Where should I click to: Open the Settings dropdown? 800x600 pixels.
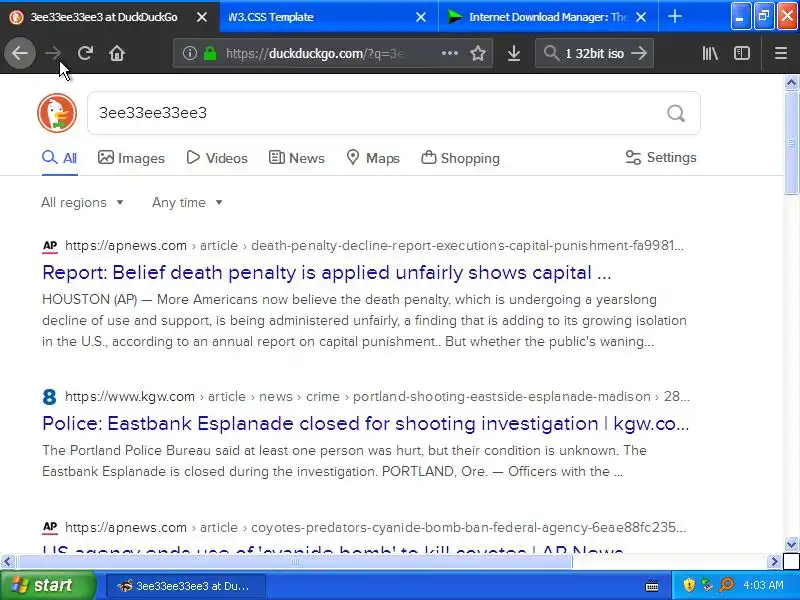tap(661, 158)
